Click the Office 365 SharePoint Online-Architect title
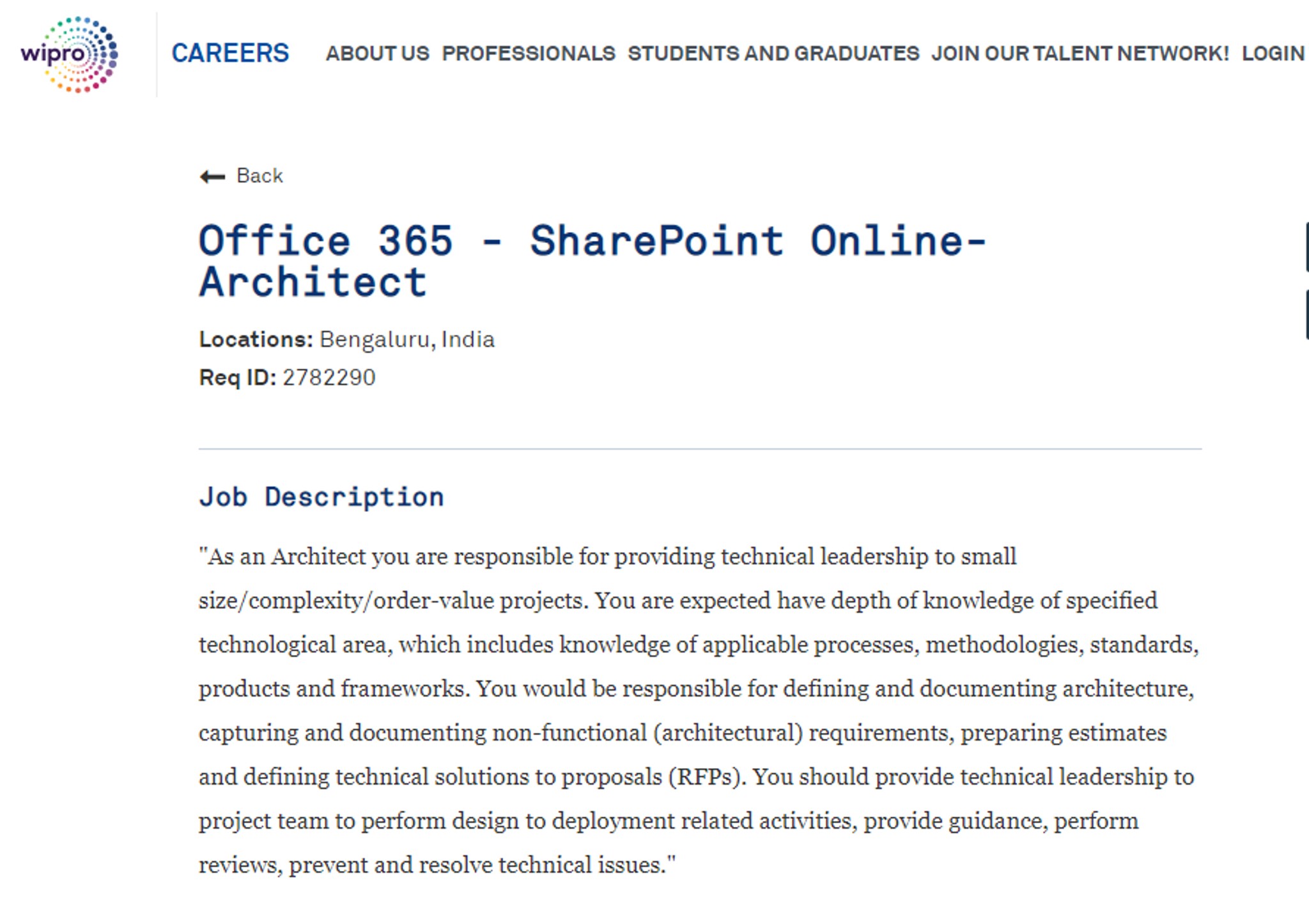Image resolution: width=1309 pixels, height=924 pixels. click(593, 261)
